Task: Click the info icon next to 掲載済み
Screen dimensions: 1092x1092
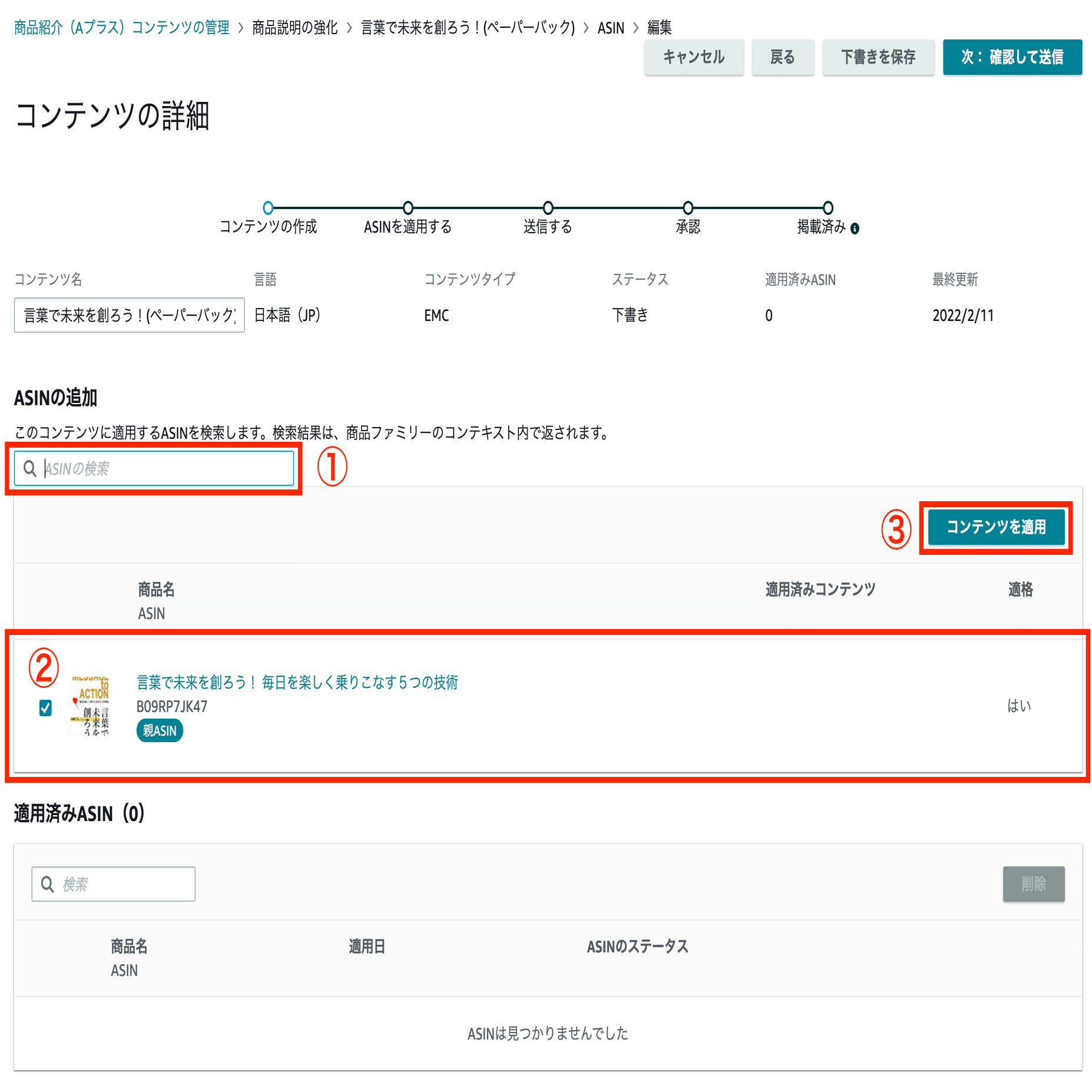Action: point(855,229)
